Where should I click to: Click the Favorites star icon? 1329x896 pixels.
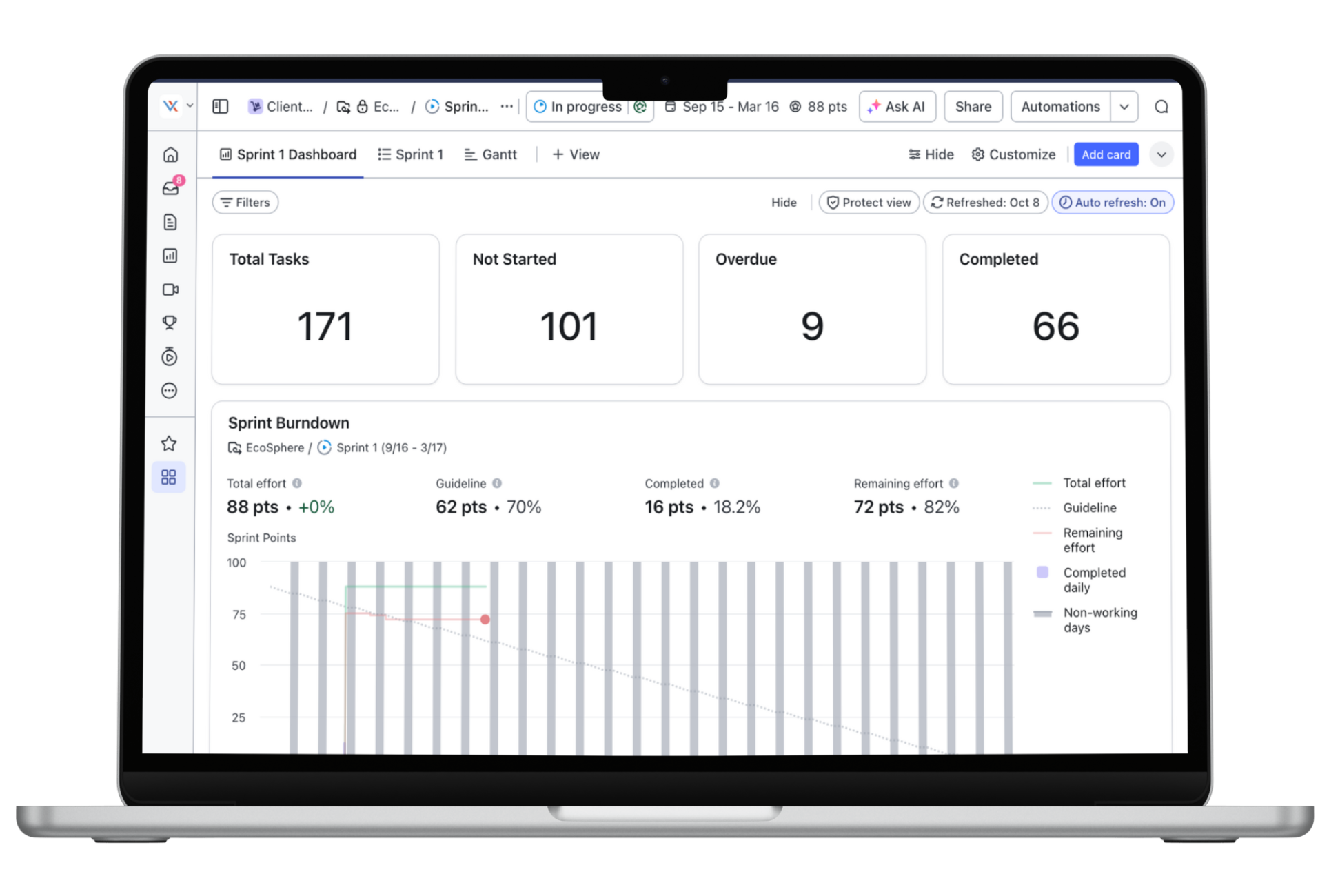[x=169, y=443]
